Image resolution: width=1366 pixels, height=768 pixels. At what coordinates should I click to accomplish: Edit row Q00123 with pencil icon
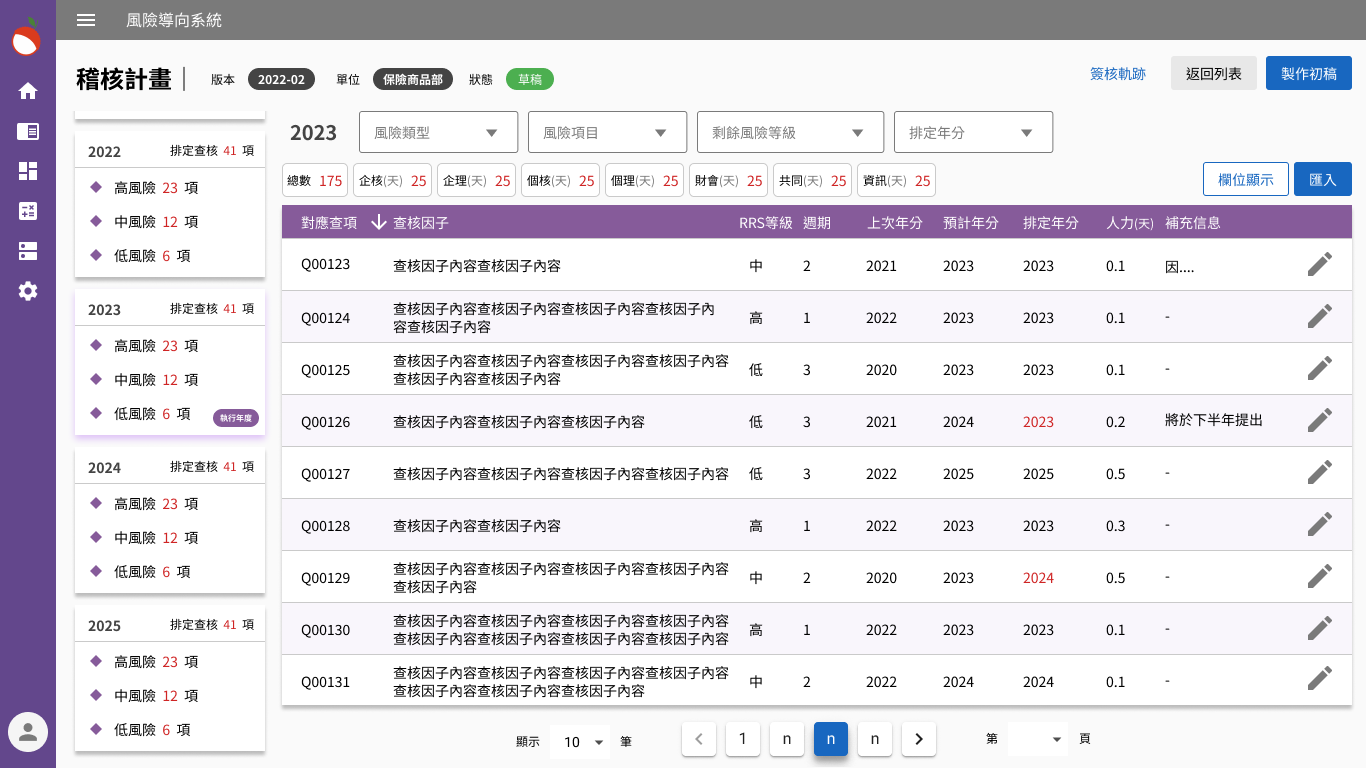(1319, 265)
